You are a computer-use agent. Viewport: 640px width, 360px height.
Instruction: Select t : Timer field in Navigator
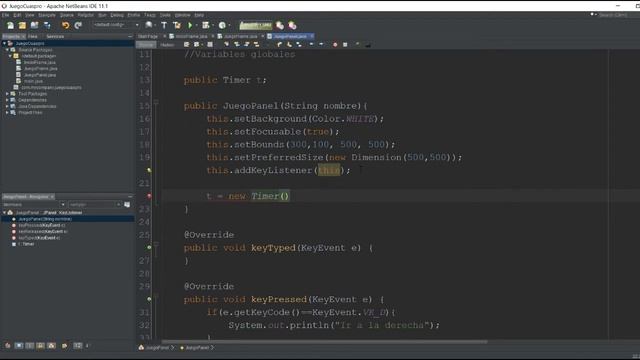26,244
